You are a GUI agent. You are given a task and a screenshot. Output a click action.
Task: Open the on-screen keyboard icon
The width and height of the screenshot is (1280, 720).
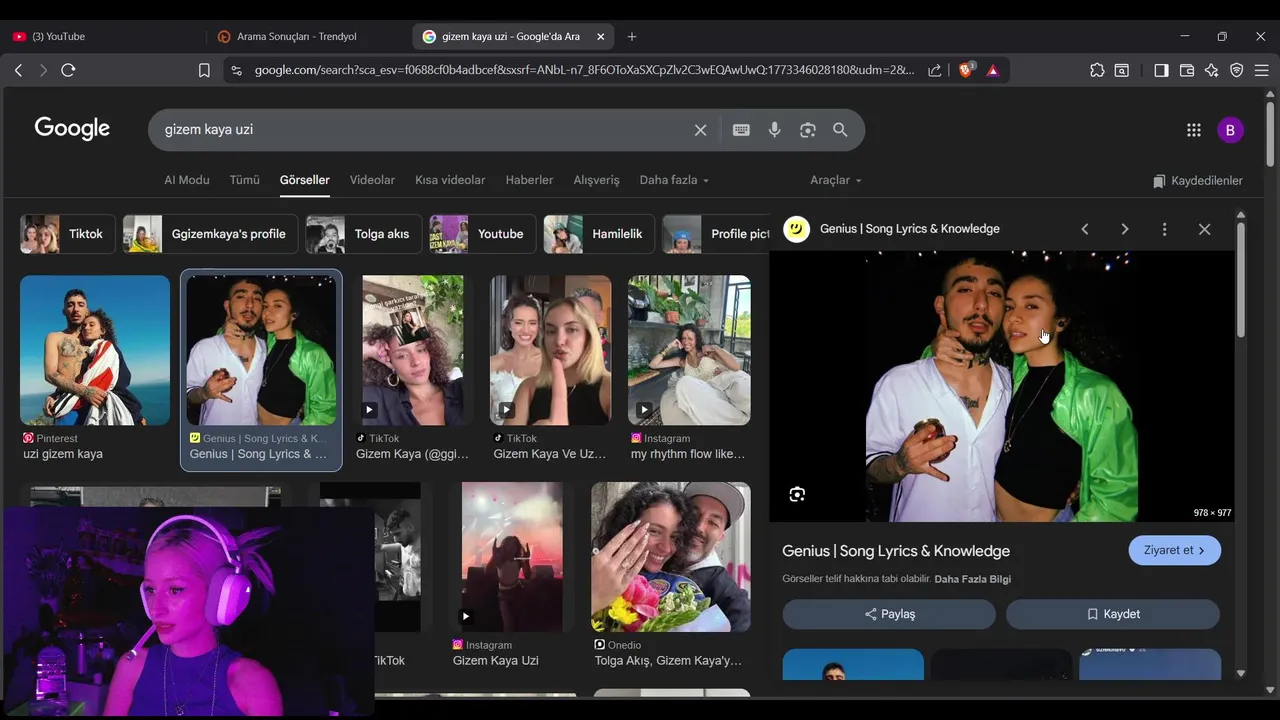coord(741,130)
